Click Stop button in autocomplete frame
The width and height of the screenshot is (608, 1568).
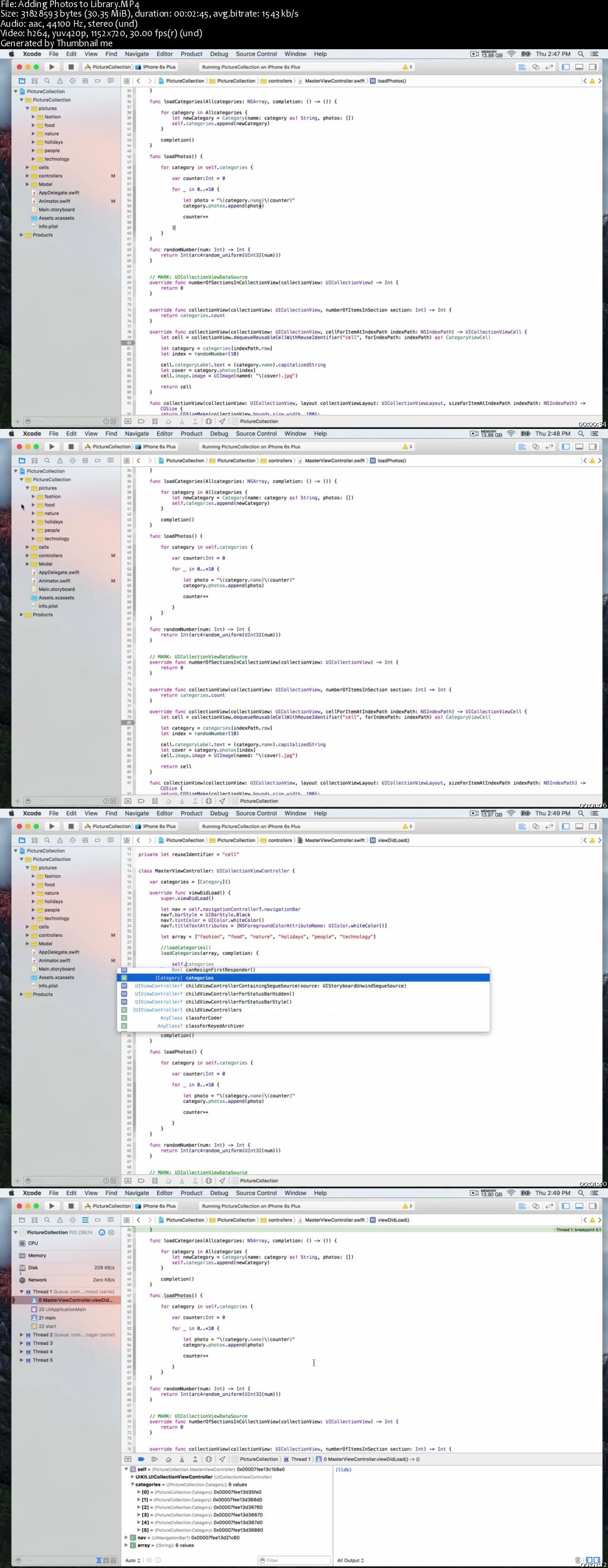click(71, 826)
